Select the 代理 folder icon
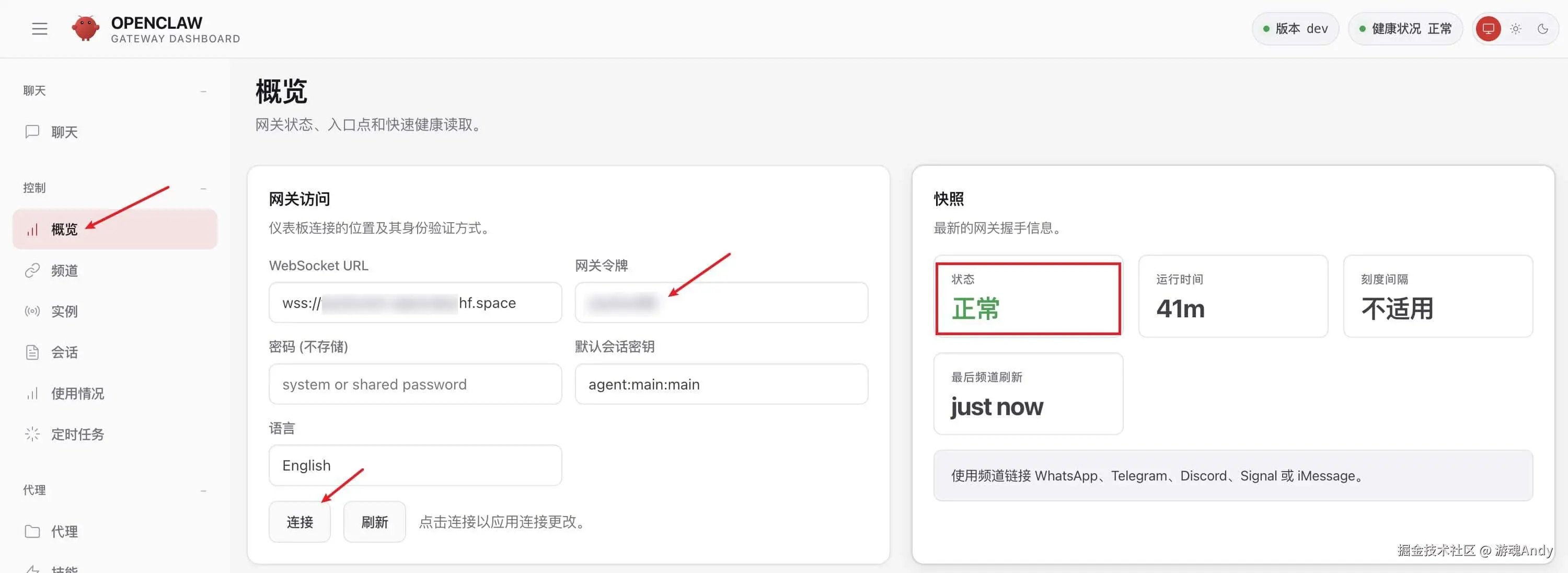Viewport: 1568px width, 573px height. [32, 531]
